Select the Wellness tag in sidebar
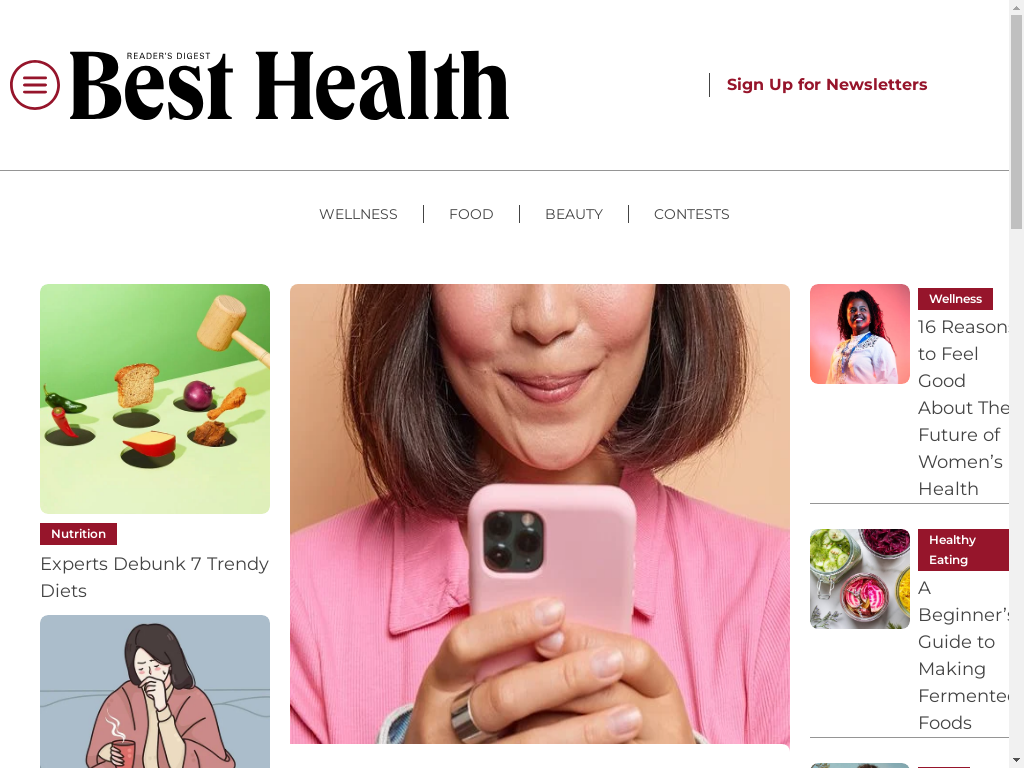The image size is (1024, 768). point(955,298)
